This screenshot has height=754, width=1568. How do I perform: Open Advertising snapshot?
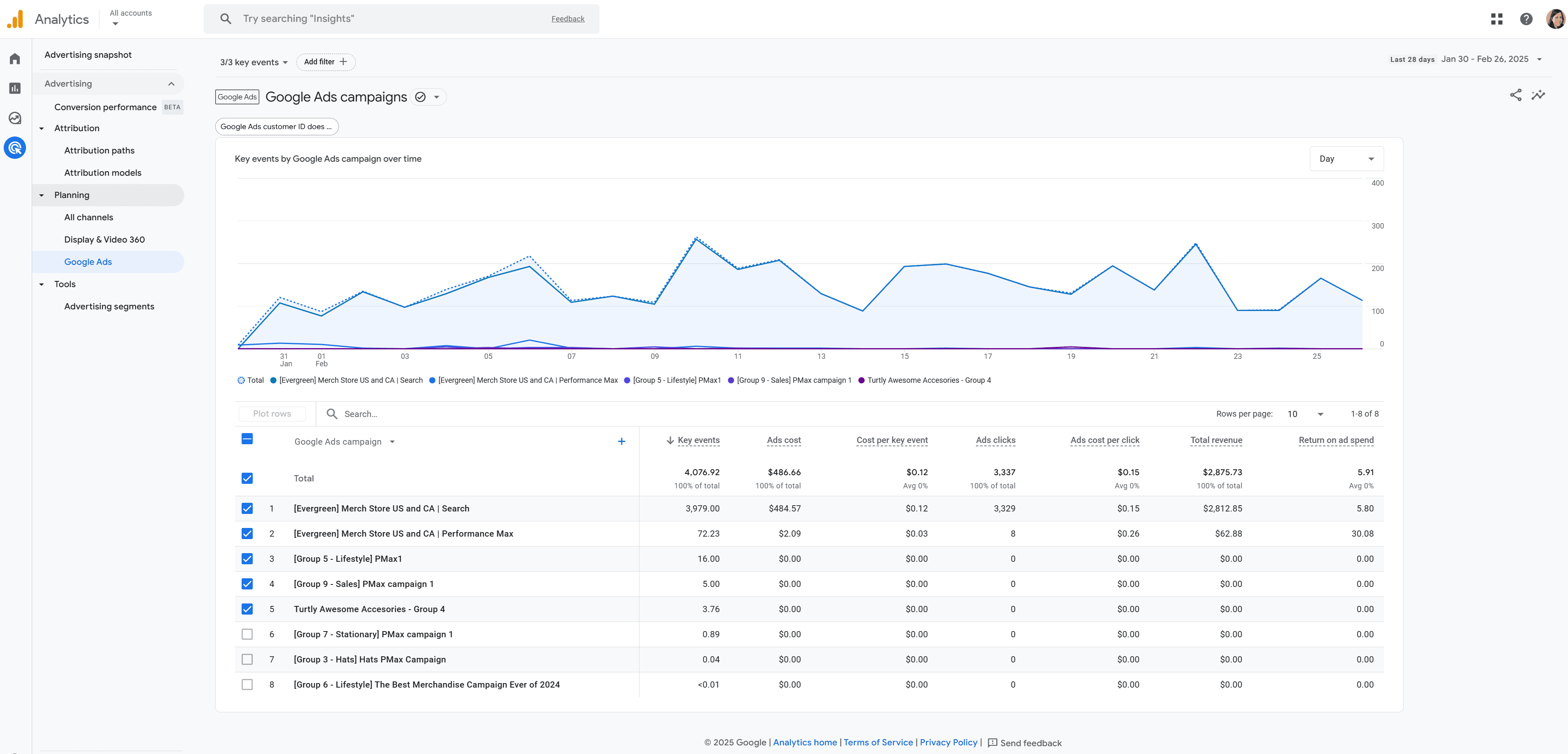click(x=88, y=55)
